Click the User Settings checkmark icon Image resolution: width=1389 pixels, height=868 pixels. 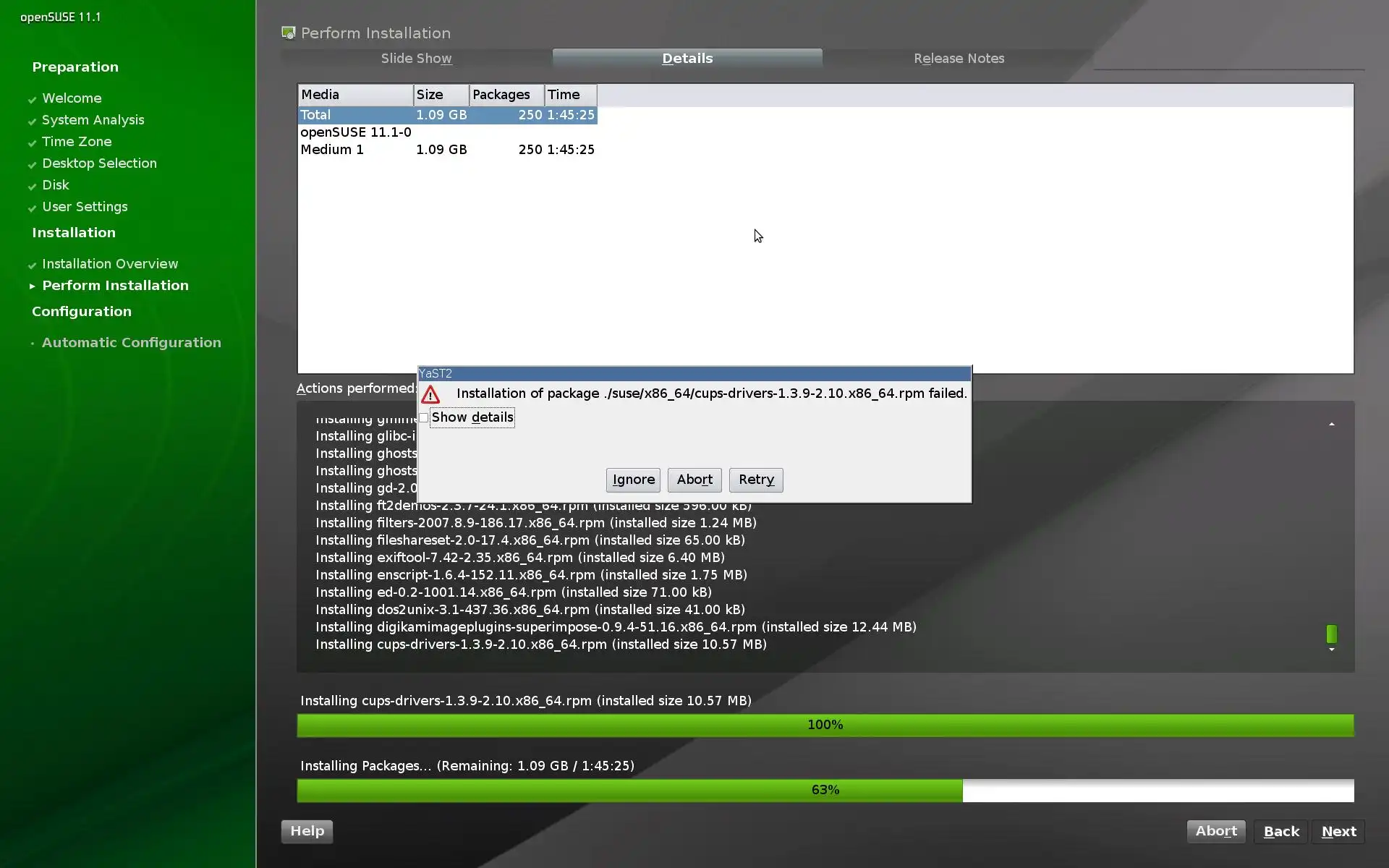32,208
